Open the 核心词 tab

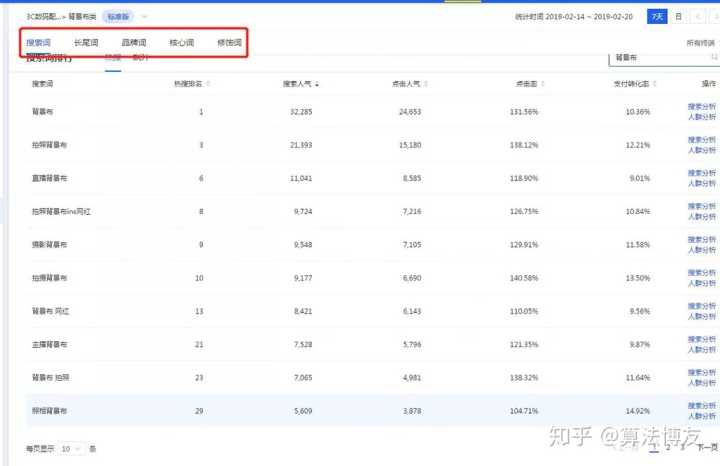pyautogui.click(x=181, y=43)
